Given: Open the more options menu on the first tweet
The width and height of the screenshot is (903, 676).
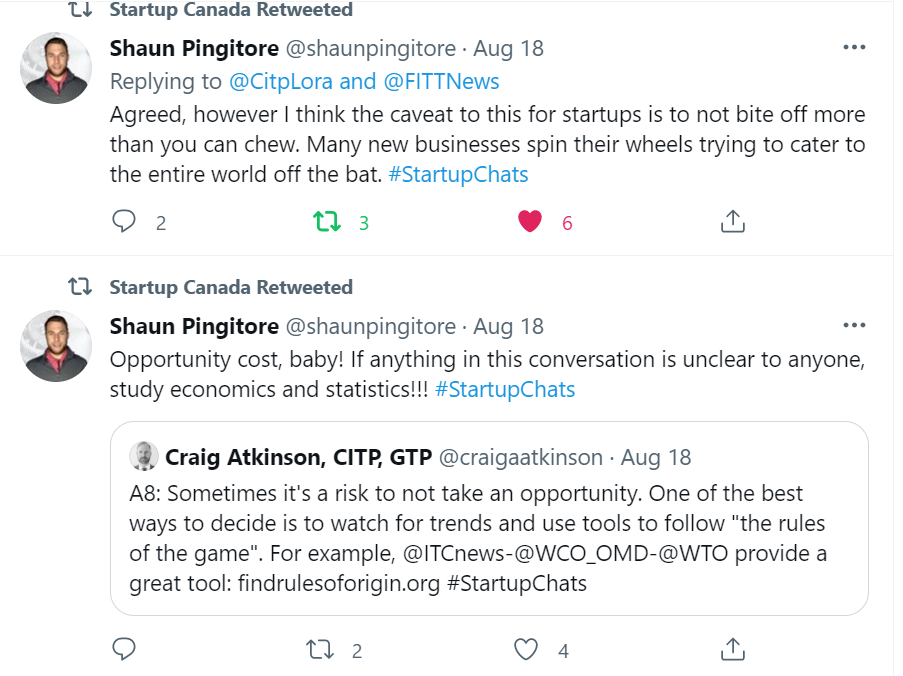Looking at the screenshot, I should 854,47.
